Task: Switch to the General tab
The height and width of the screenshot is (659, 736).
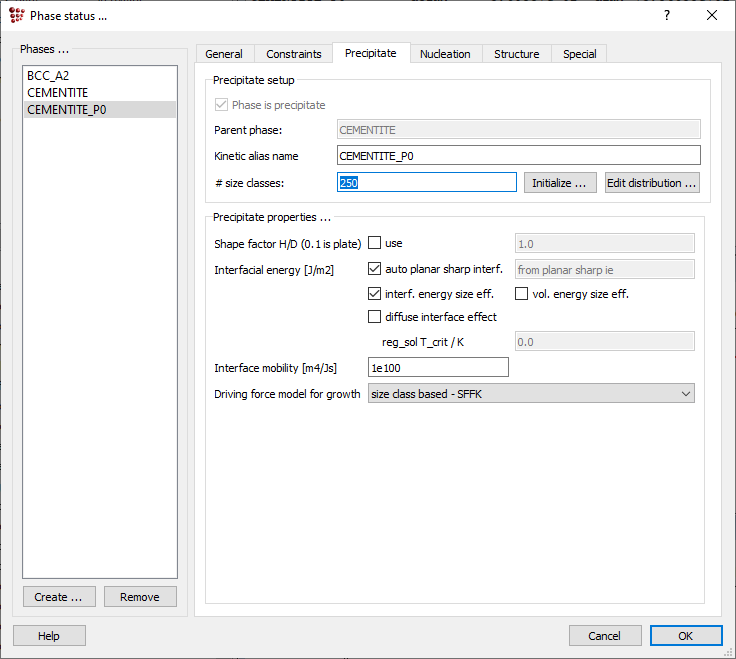Action: (x=224, y=54)
